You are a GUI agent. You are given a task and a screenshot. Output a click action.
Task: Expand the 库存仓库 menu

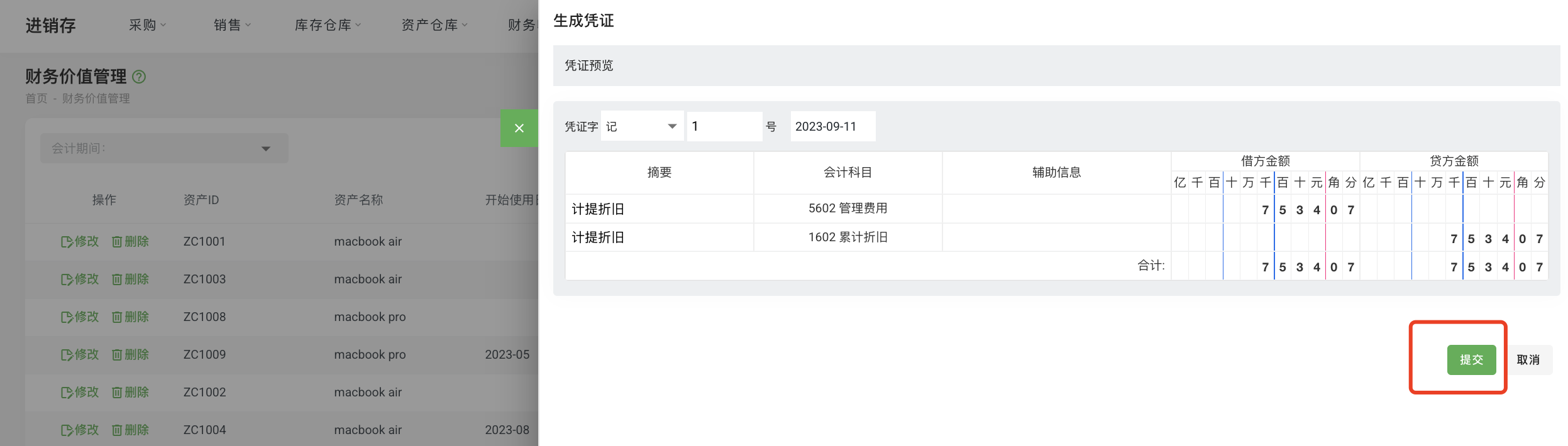point(328,25)
